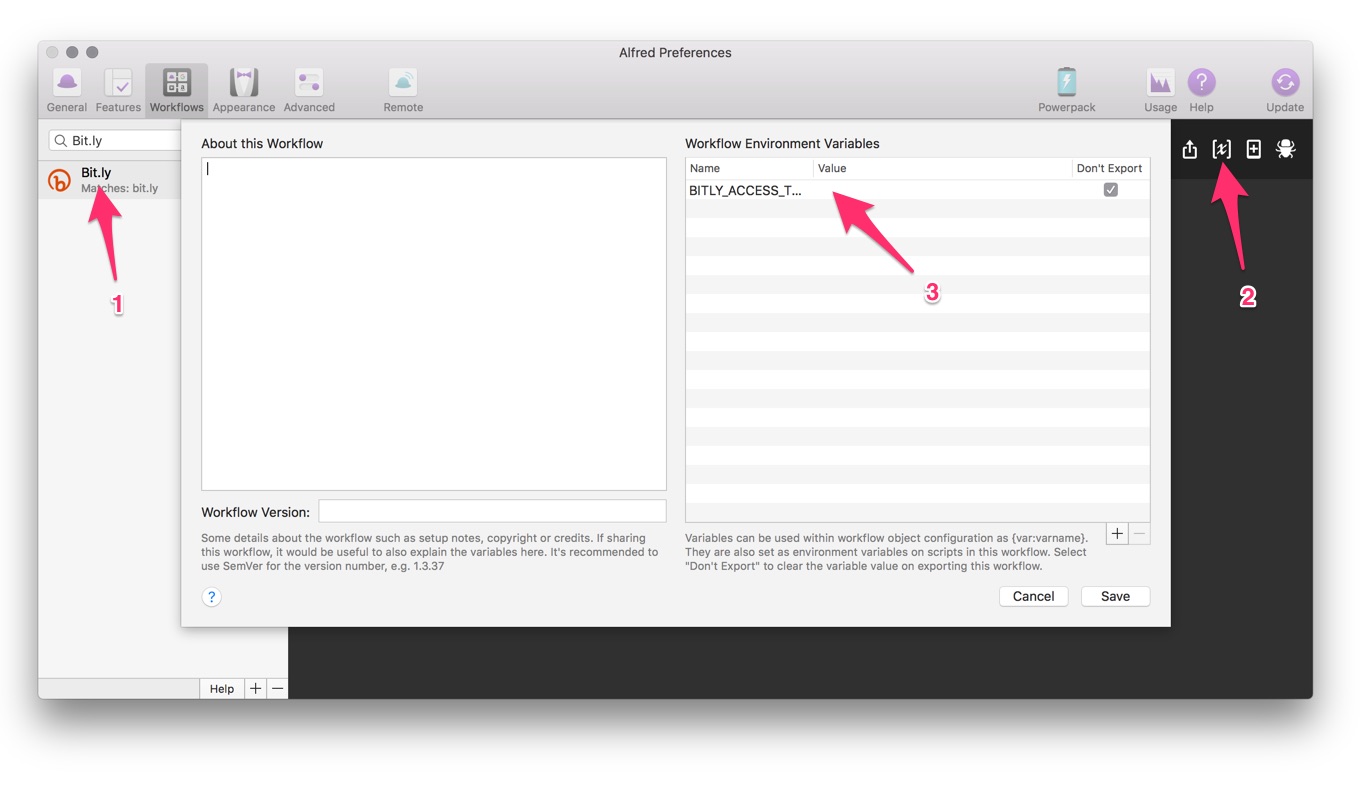Image resolution: width=1360 pixels, height=793 pixels.
Task: Save the workflow variables
Action: 1115,596
